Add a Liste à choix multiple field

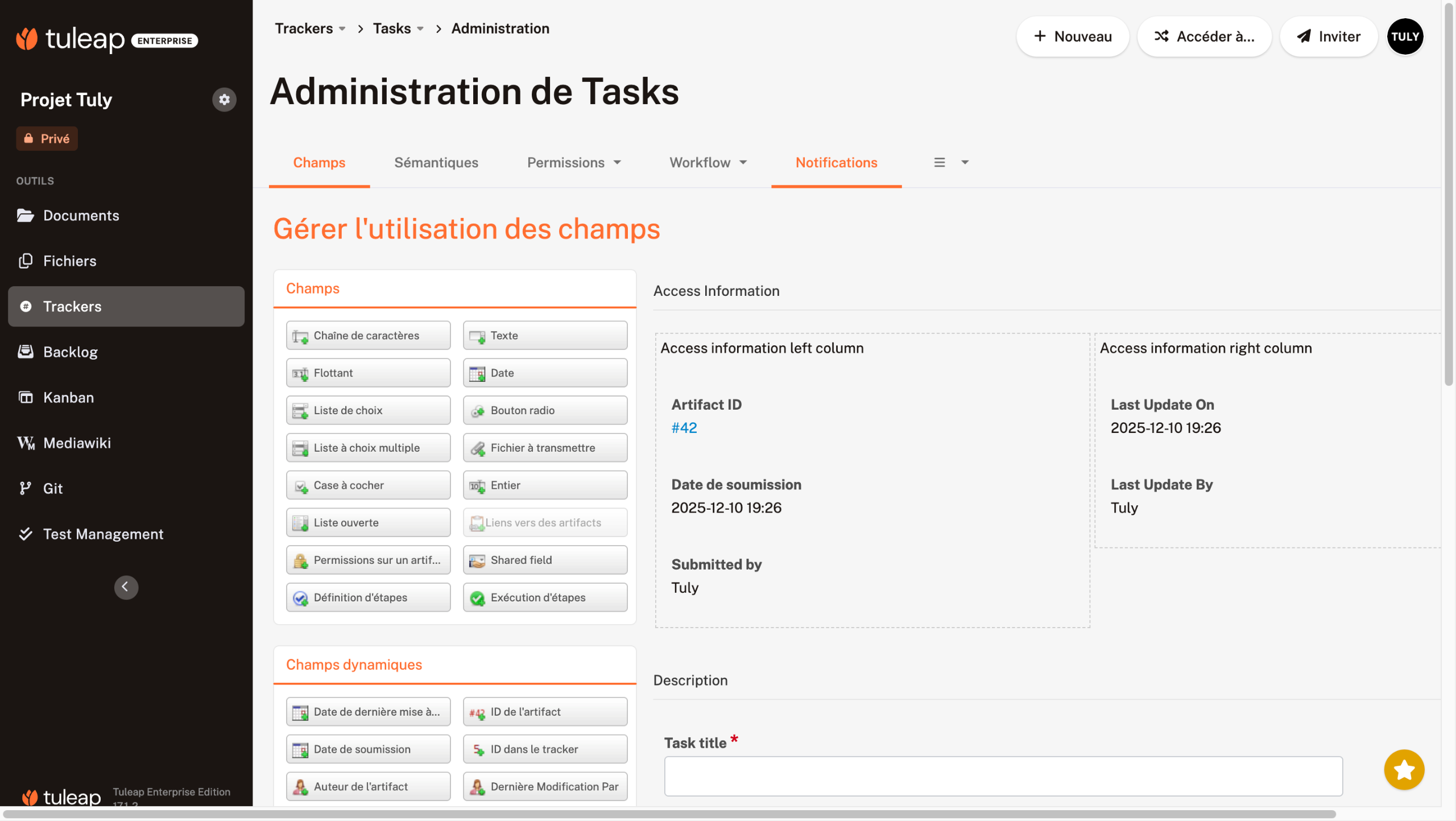368,447
